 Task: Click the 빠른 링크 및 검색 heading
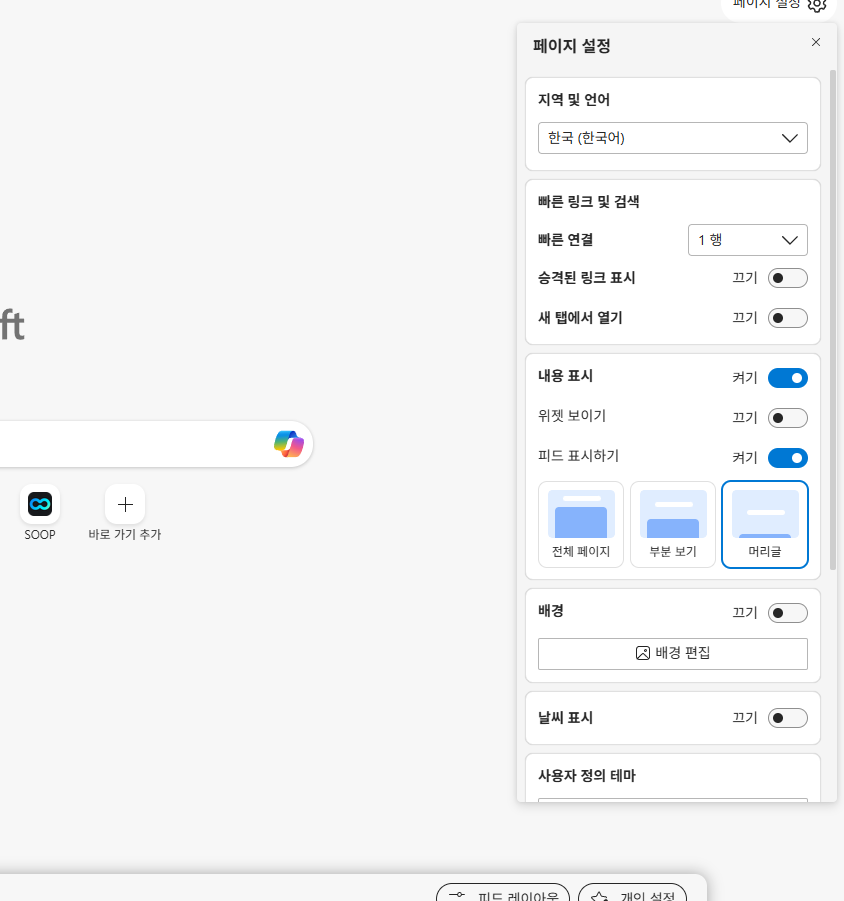click(588, 202)
